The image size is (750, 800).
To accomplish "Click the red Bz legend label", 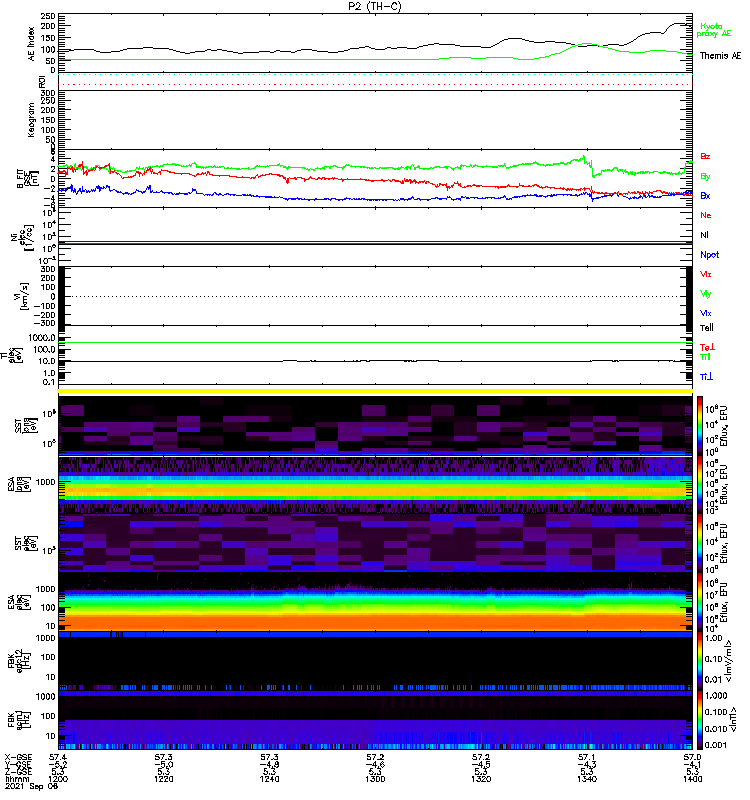I will point(705,157).
